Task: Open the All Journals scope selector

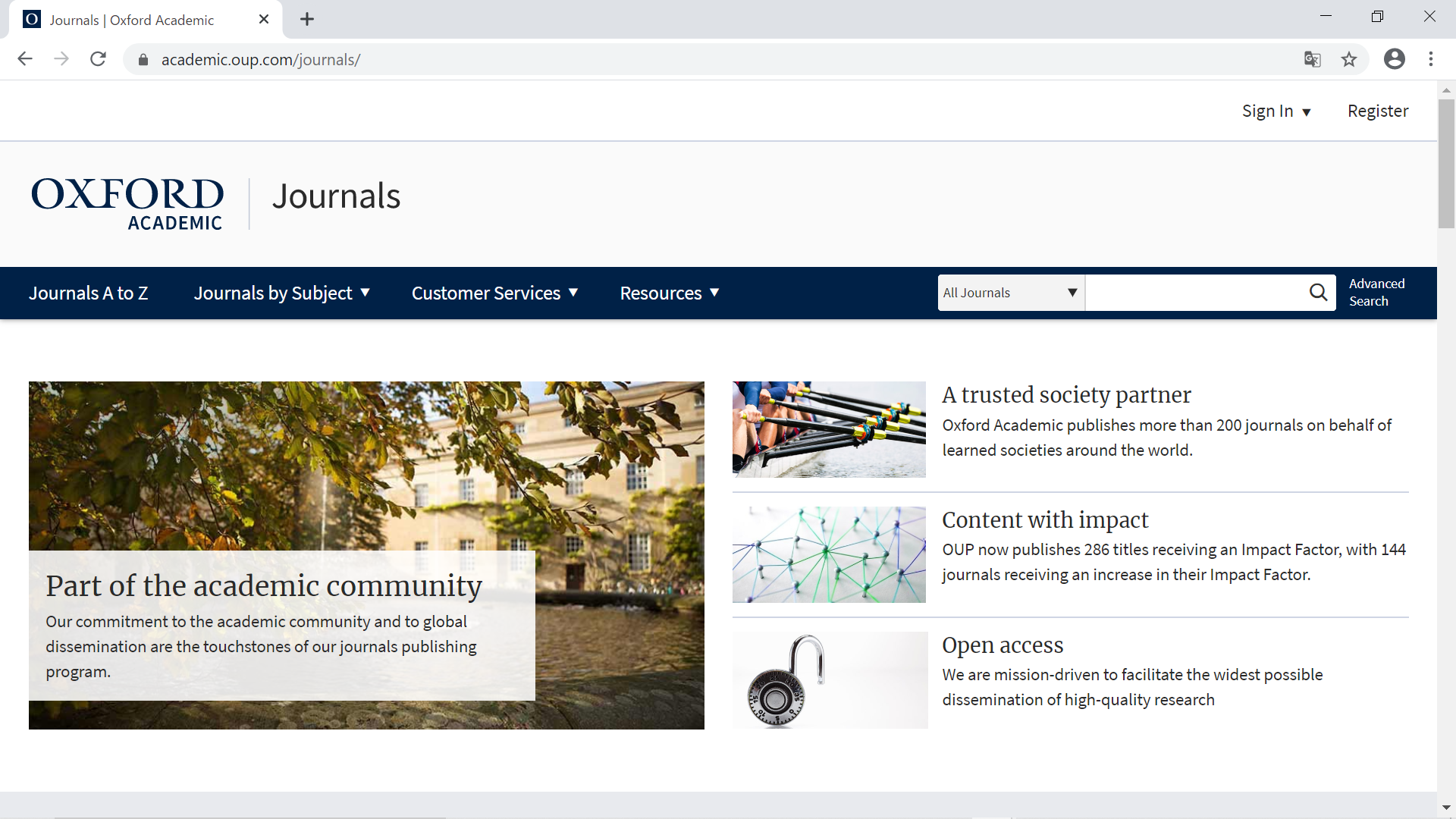Action: coord(1011,293)
